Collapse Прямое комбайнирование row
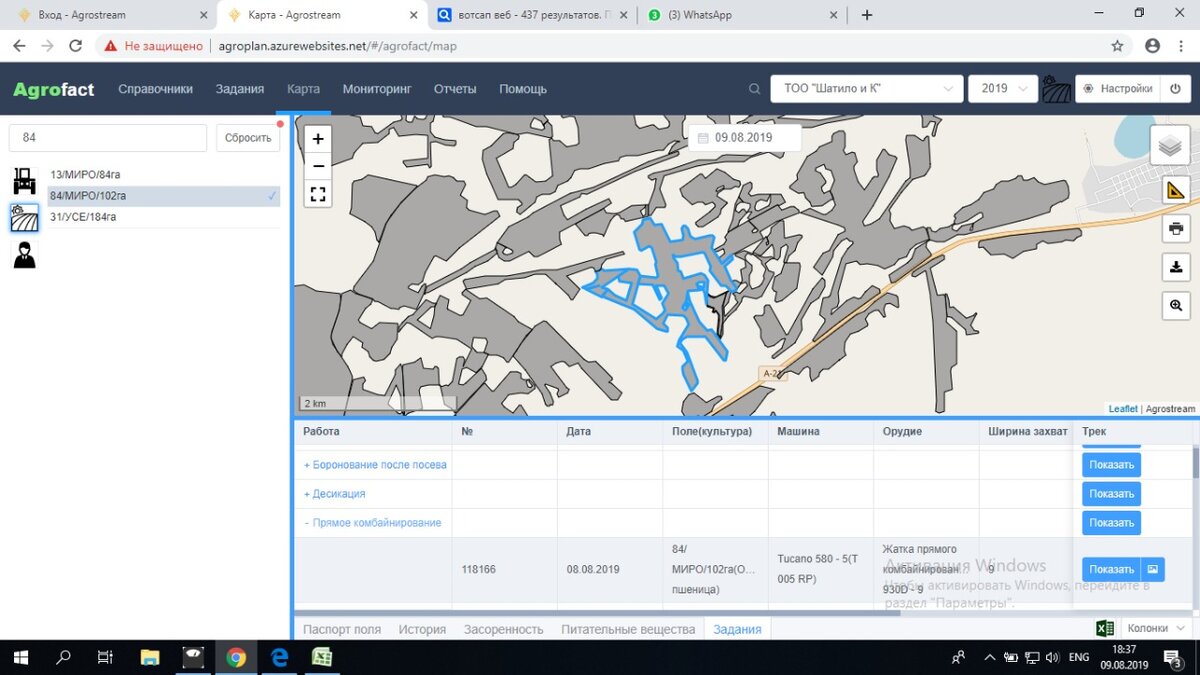The height and width of the screenshot is (675, 1200). coord(372,523)
